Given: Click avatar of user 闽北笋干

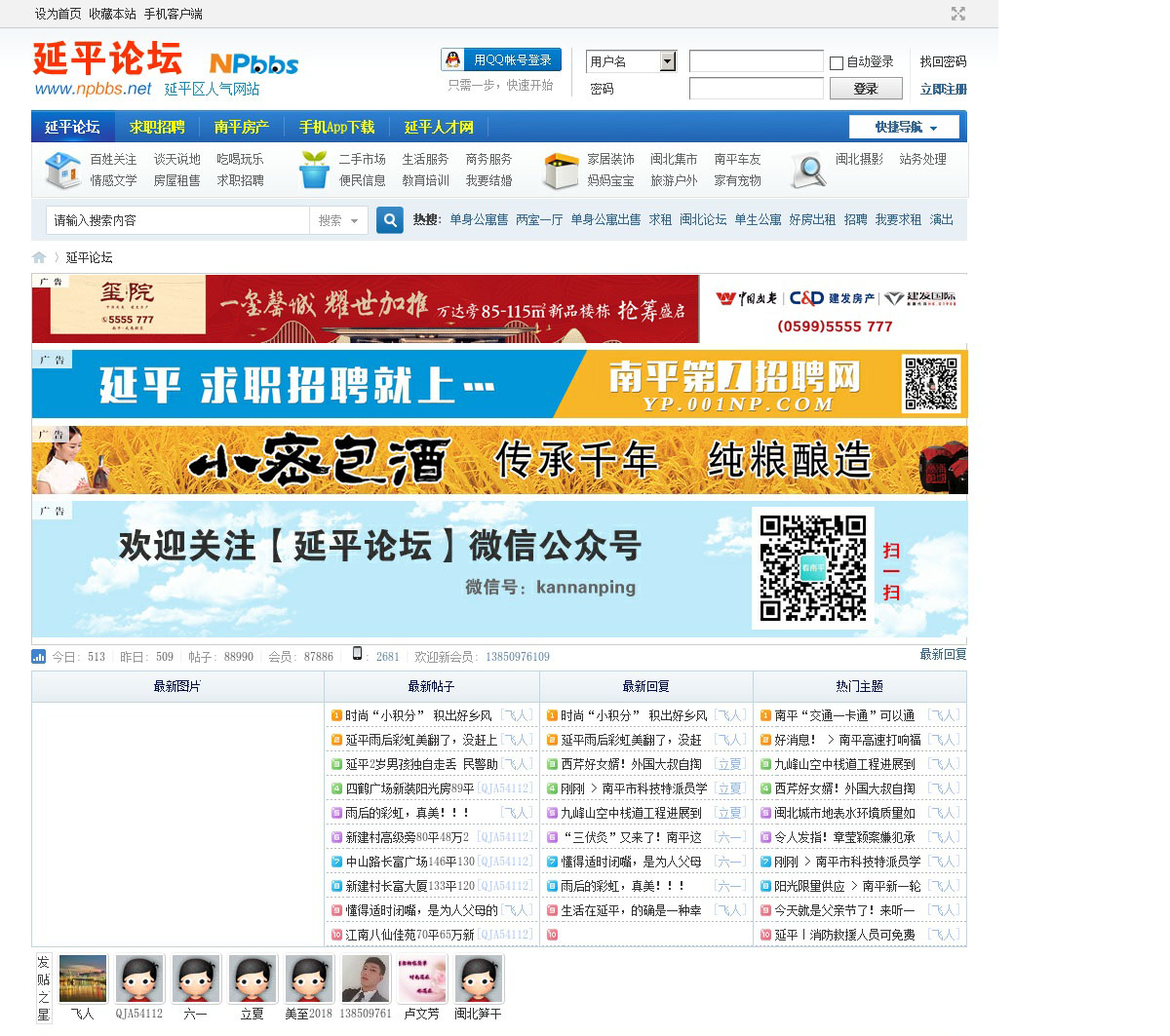Looking at the screenshot, I should (x=479, y=978).
